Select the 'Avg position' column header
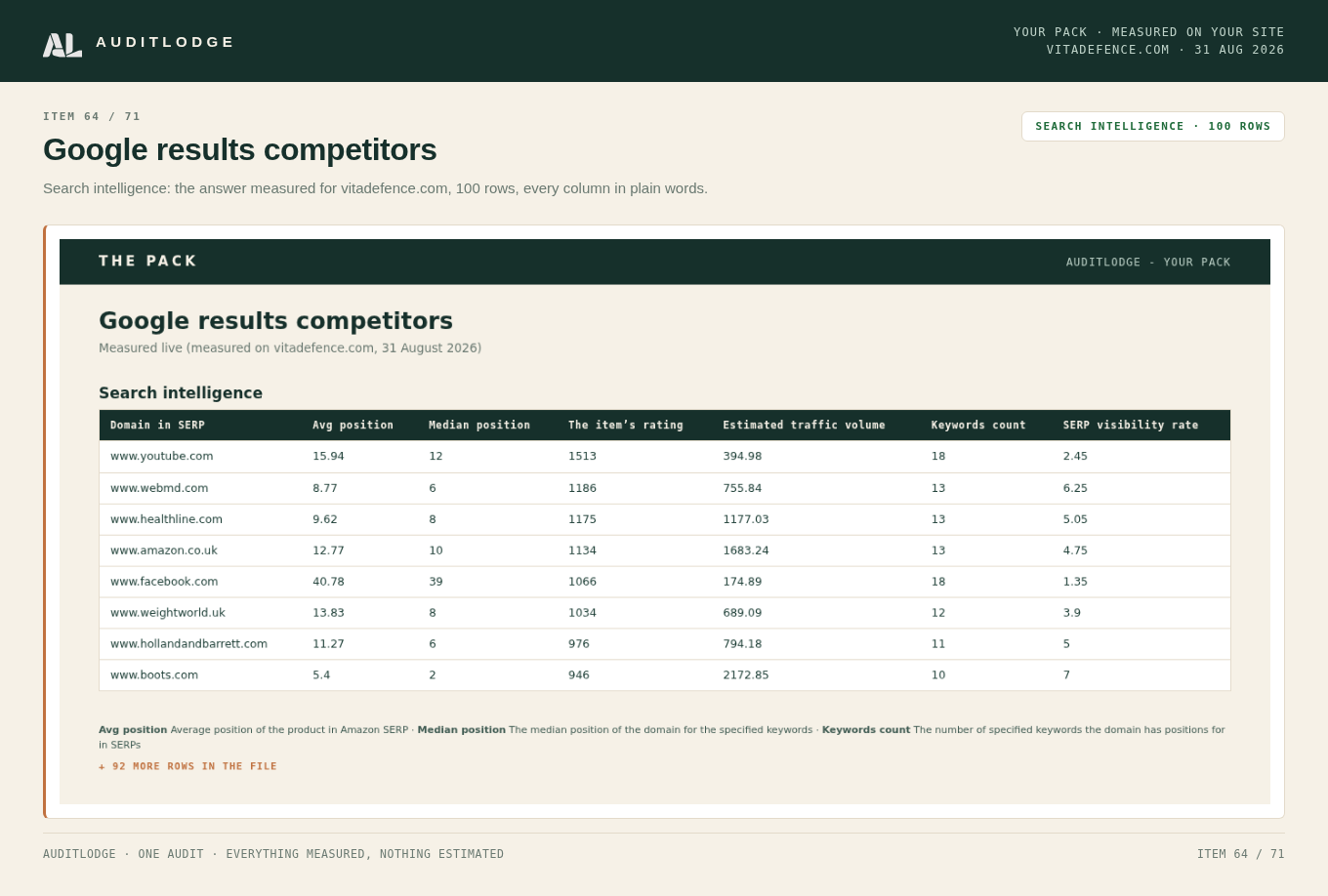The width and height of the screenshot is (1328, 896). [353, 426]
